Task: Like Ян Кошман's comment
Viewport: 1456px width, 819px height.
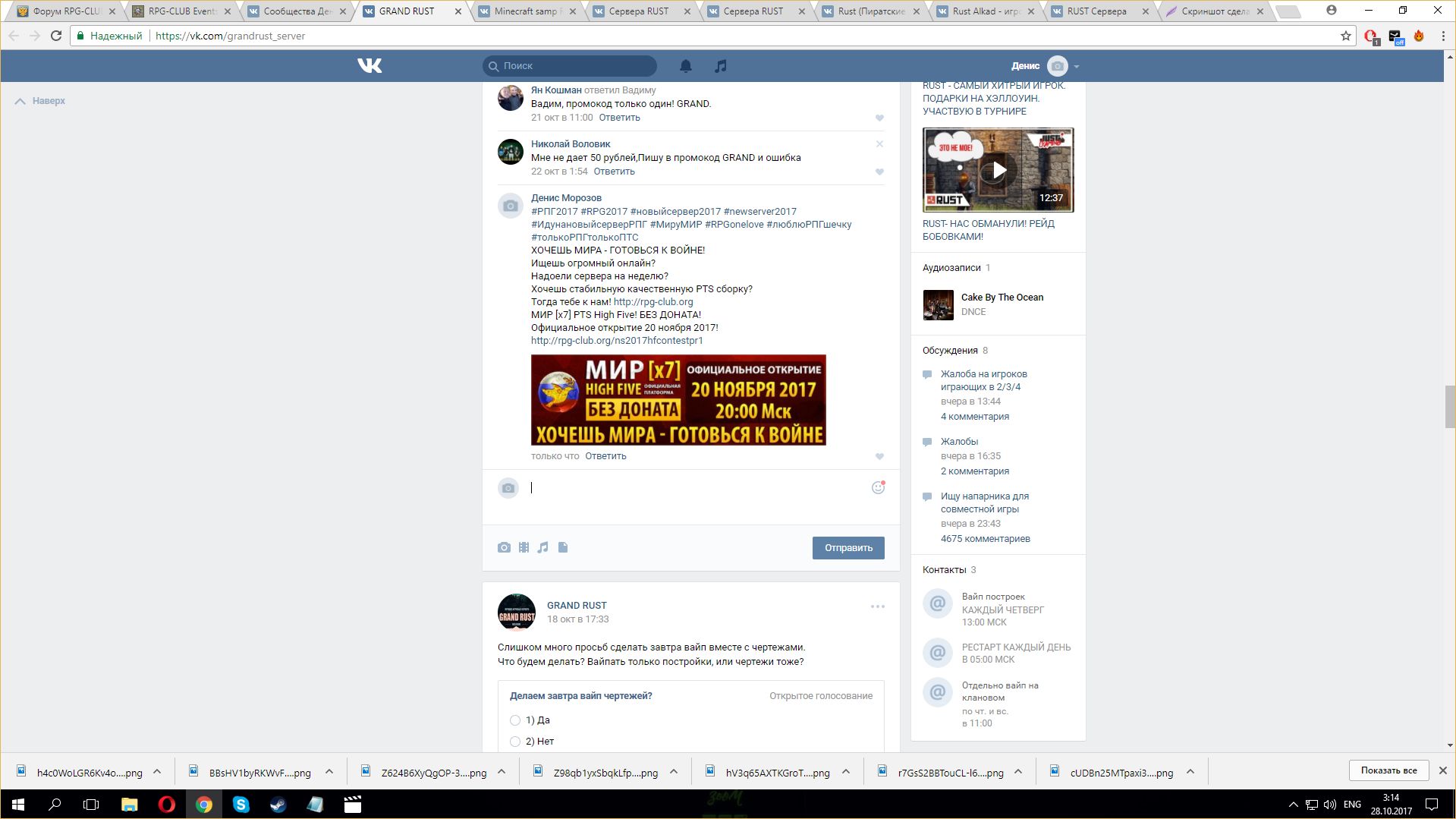Action: click(879, 118)
